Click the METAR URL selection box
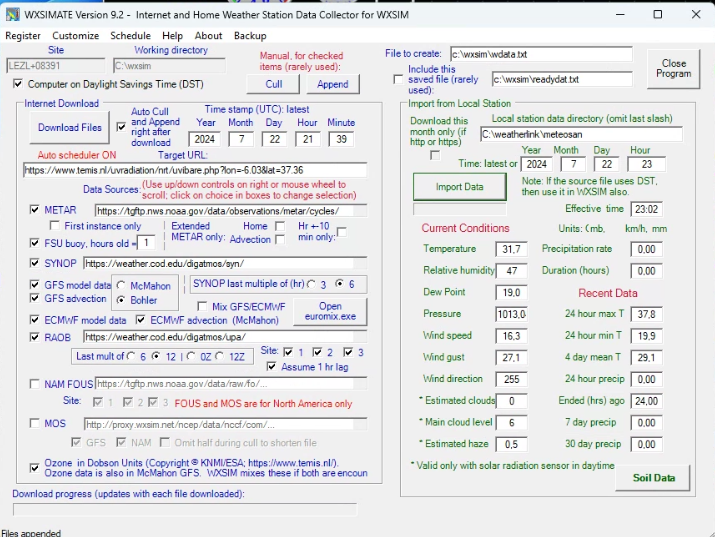 (x=231, y=211)
